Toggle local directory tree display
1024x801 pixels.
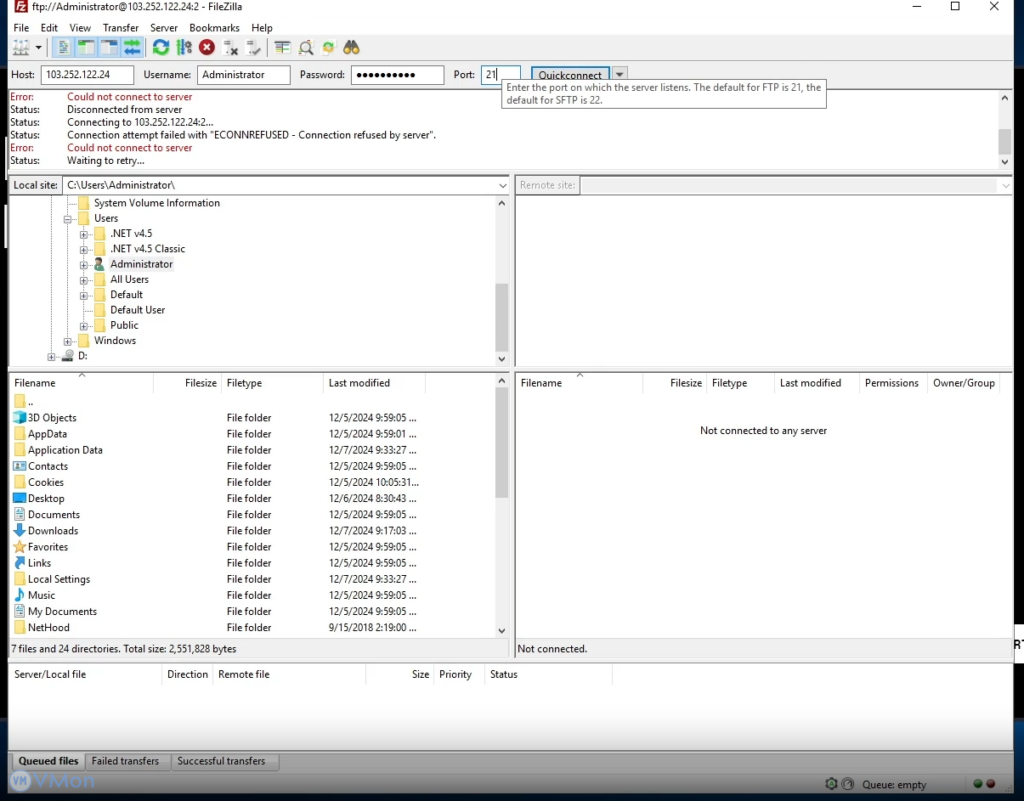[x=86, y=47]
